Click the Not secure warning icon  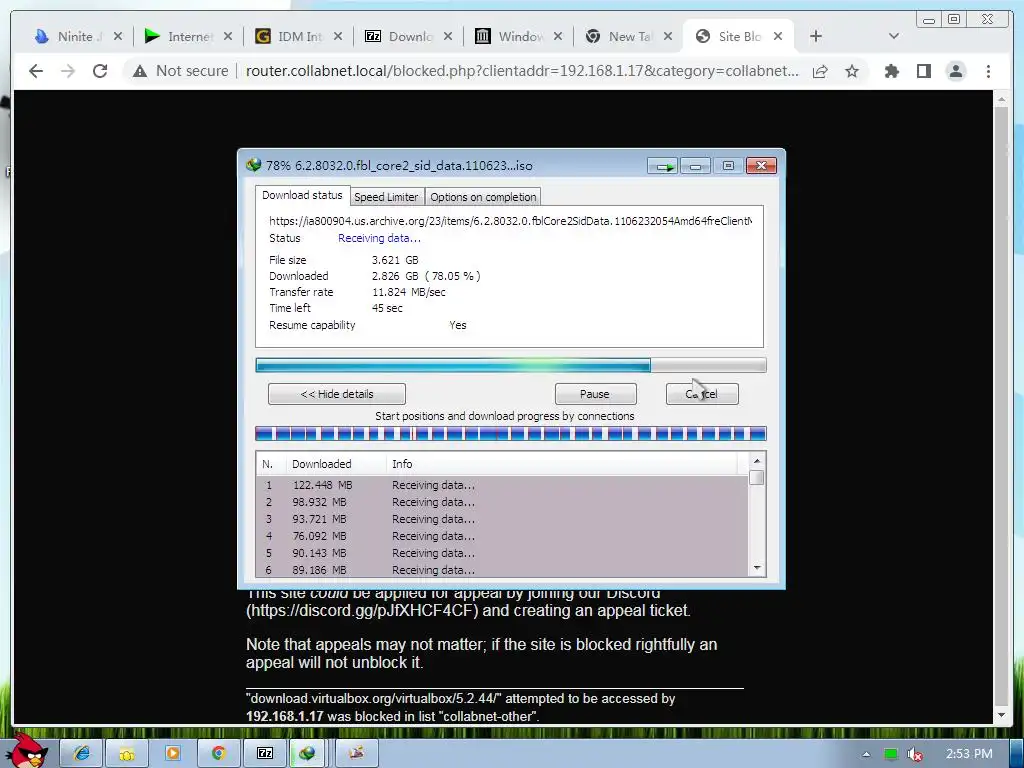pos(140,71)
